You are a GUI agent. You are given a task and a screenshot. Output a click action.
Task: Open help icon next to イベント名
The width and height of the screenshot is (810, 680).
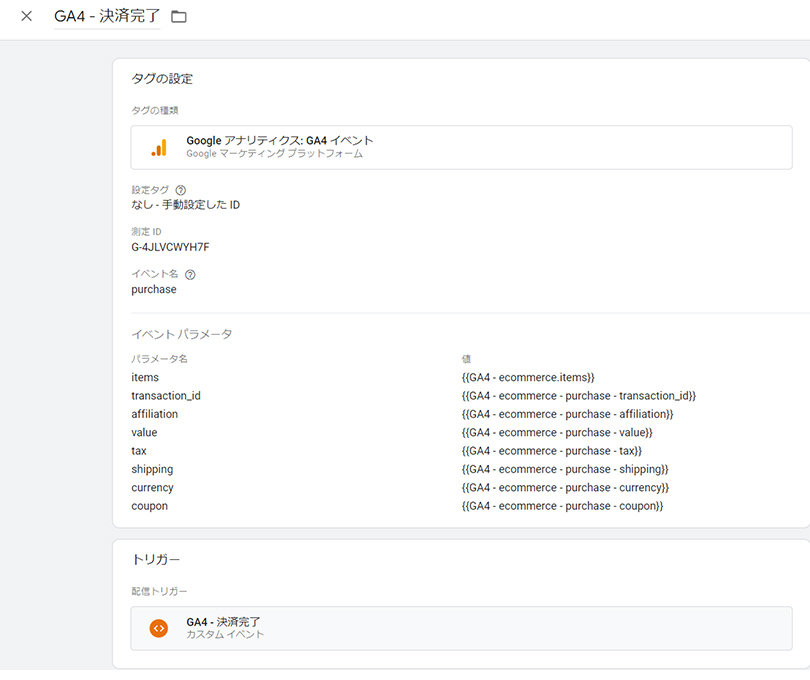tap(190, 274)
